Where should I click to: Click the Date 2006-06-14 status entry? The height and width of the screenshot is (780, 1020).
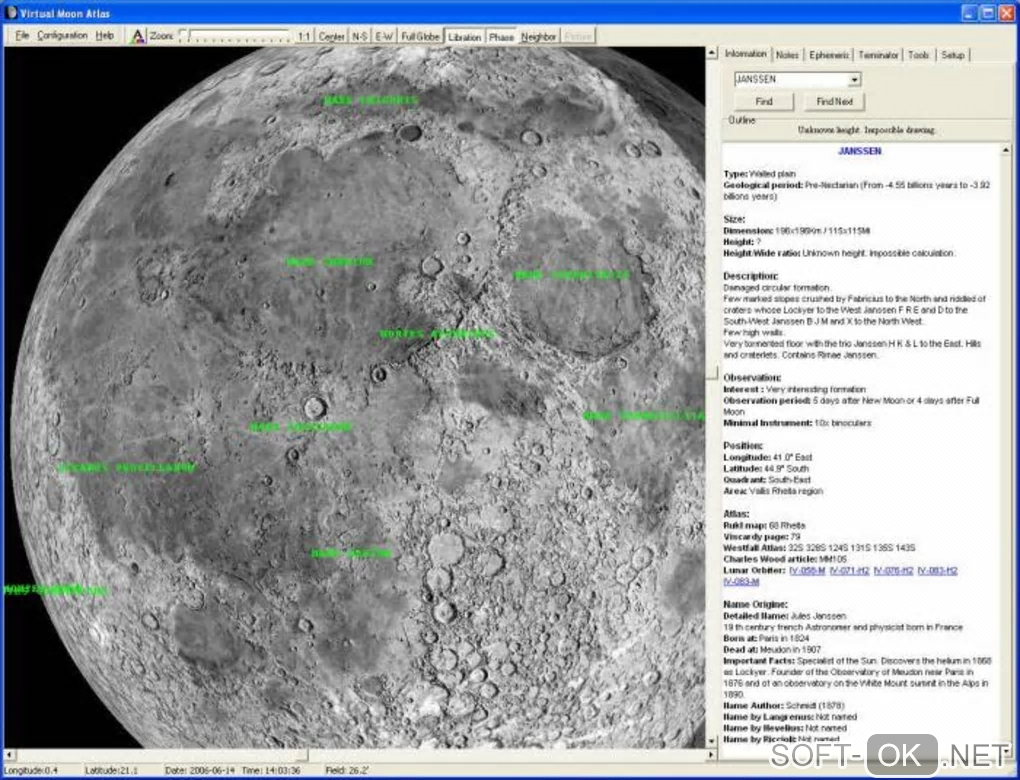200,770
